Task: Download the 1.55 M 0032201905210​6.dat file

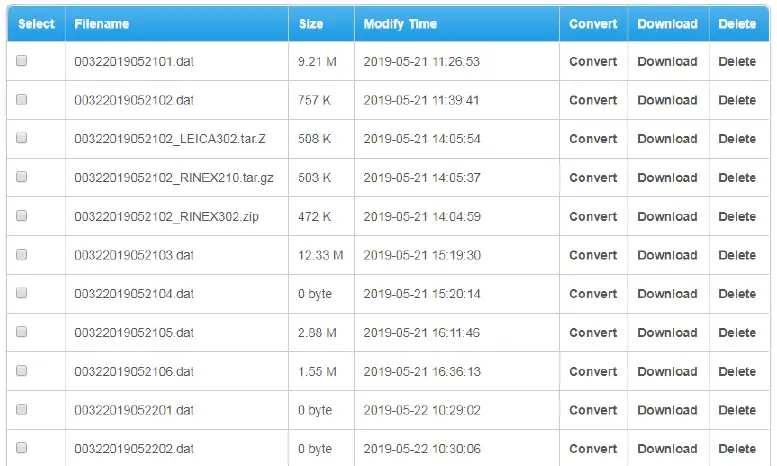Action: (x=667, y=371)
